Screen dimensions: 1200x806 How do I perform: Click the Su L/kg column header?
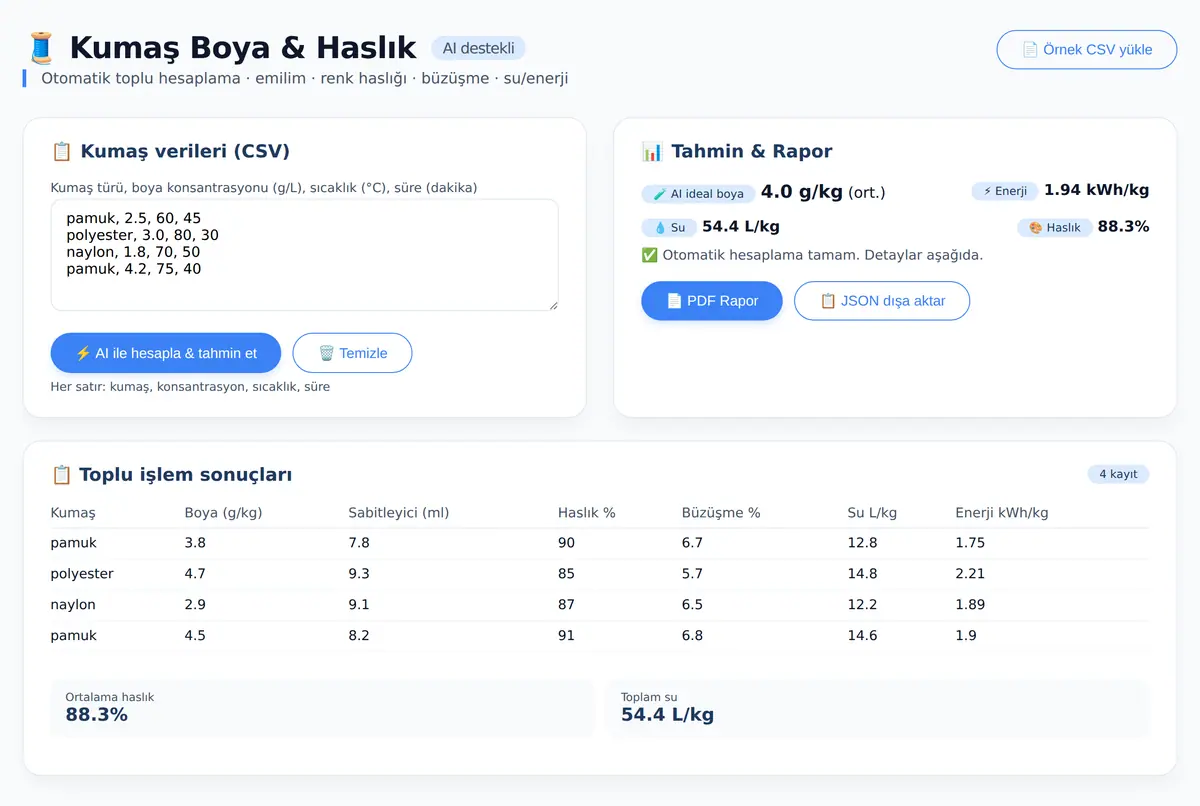coord(872,513)
